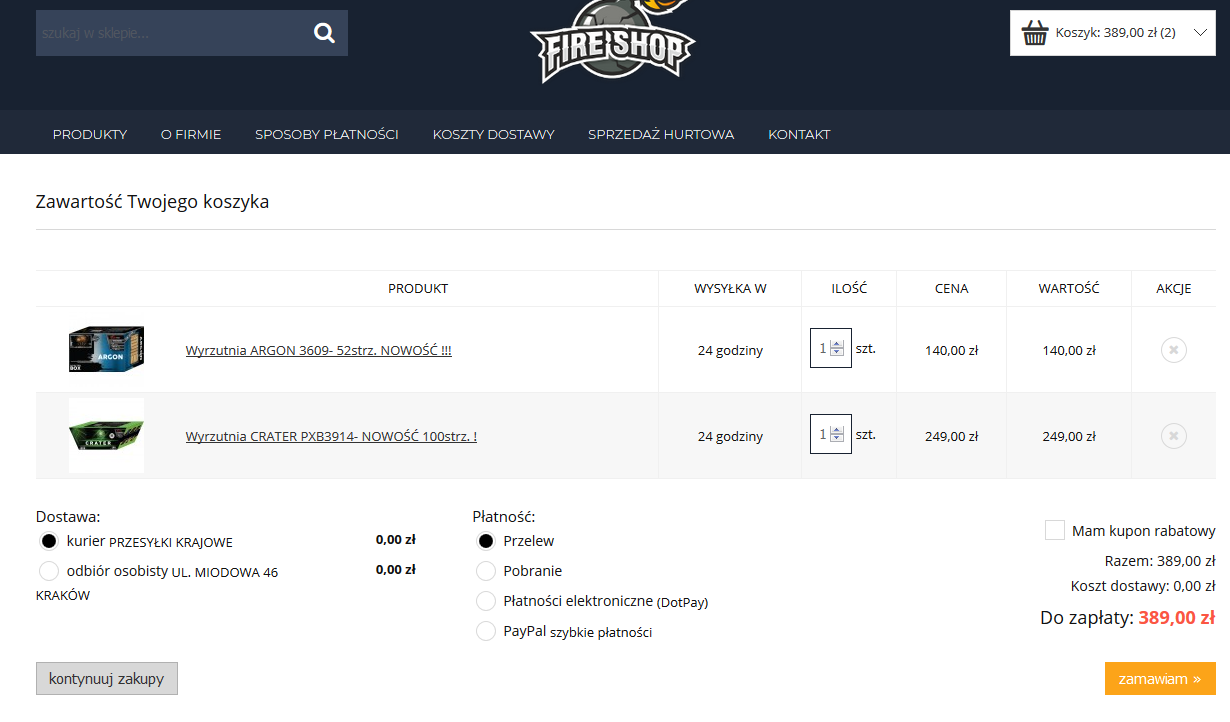This screenshot has height=722, width=1230.
Task: Click the shopping basket icon
Action: click(1035, 33)
